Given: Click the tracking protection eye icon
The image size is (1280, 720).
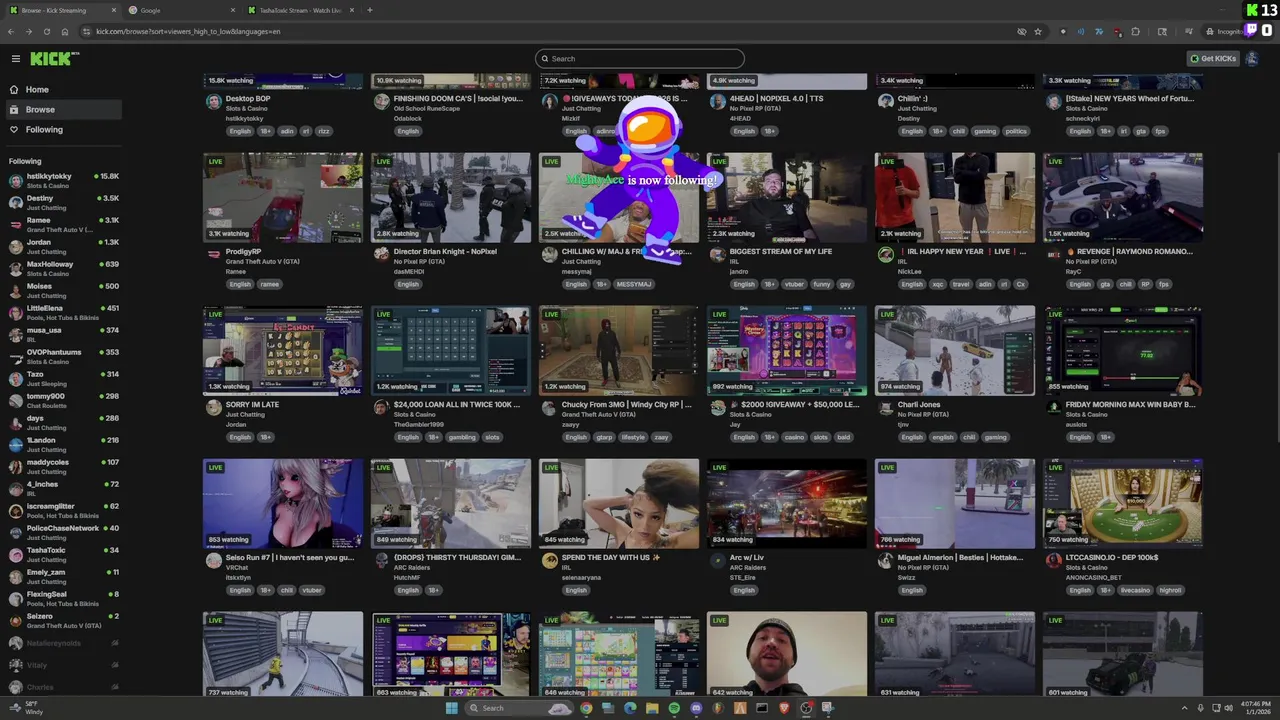Looking at the screenshot, I should coord(1021,31).
